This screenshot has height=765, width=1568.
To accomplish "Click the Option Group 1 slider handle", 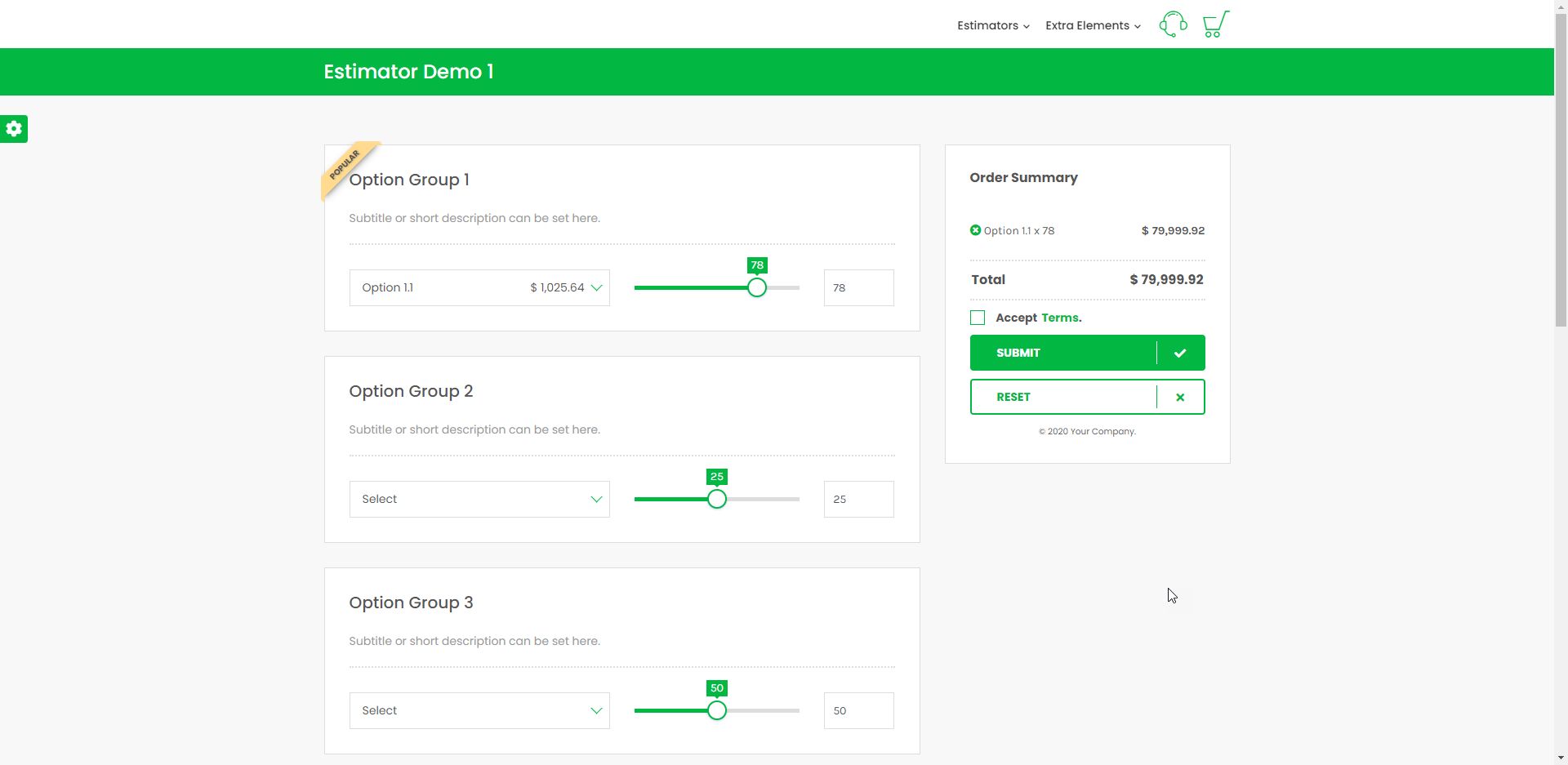I will point(757,288).
